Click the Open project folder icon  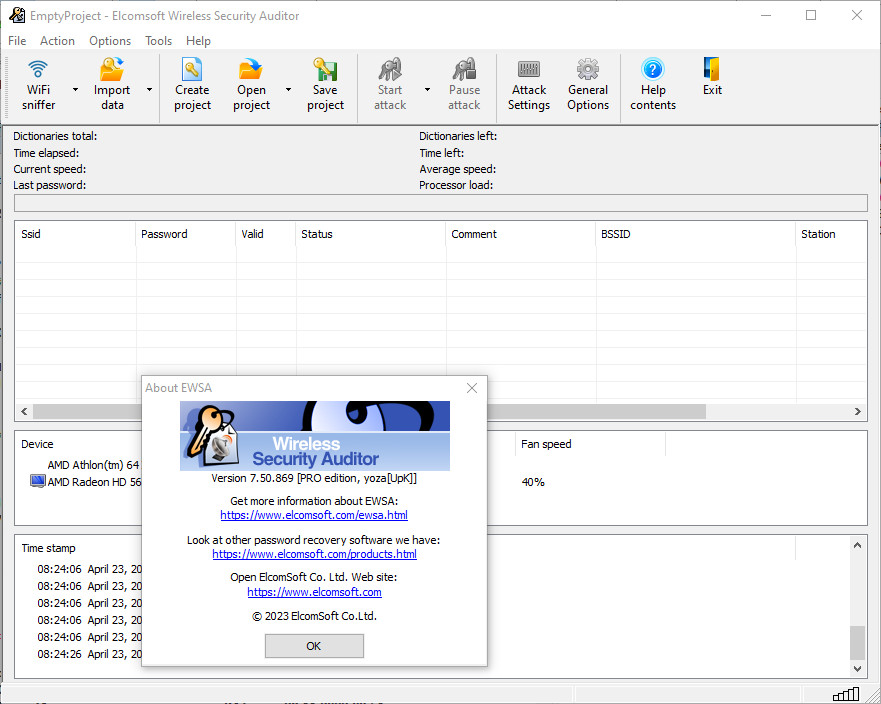(251, 70)
